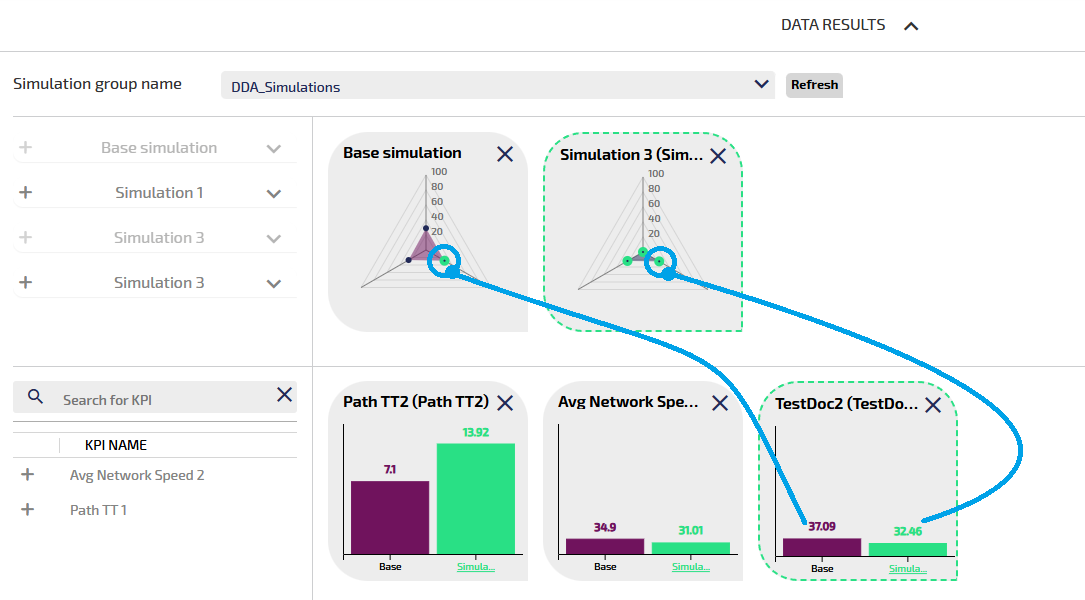Expand the Simulation 1 chevron
This screenshot has height=600, width=1085.
(x=274, y=194)
